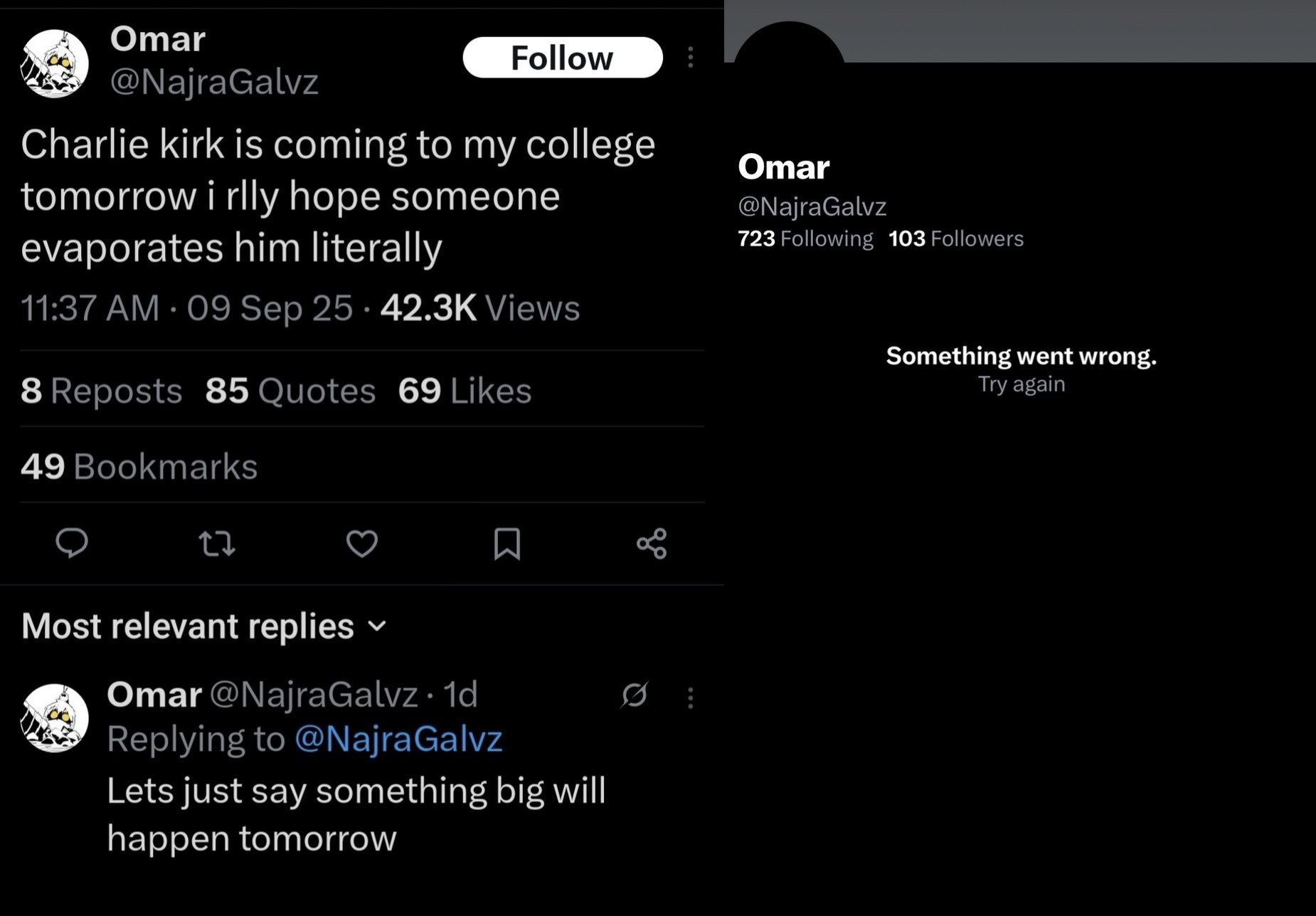
Task: Open the blue @NajraGalvz mention link
Action: [398, 739]
